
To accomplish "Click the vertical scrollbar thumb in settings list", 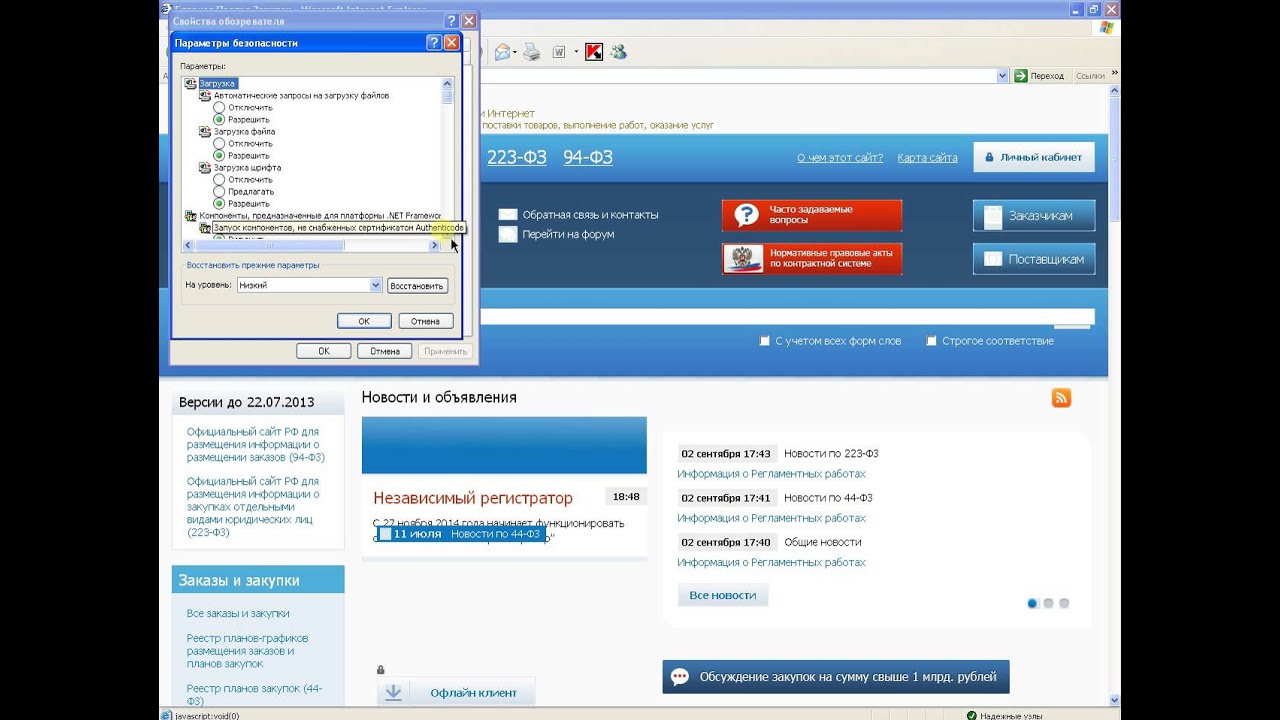I will [x=447, y=98].
